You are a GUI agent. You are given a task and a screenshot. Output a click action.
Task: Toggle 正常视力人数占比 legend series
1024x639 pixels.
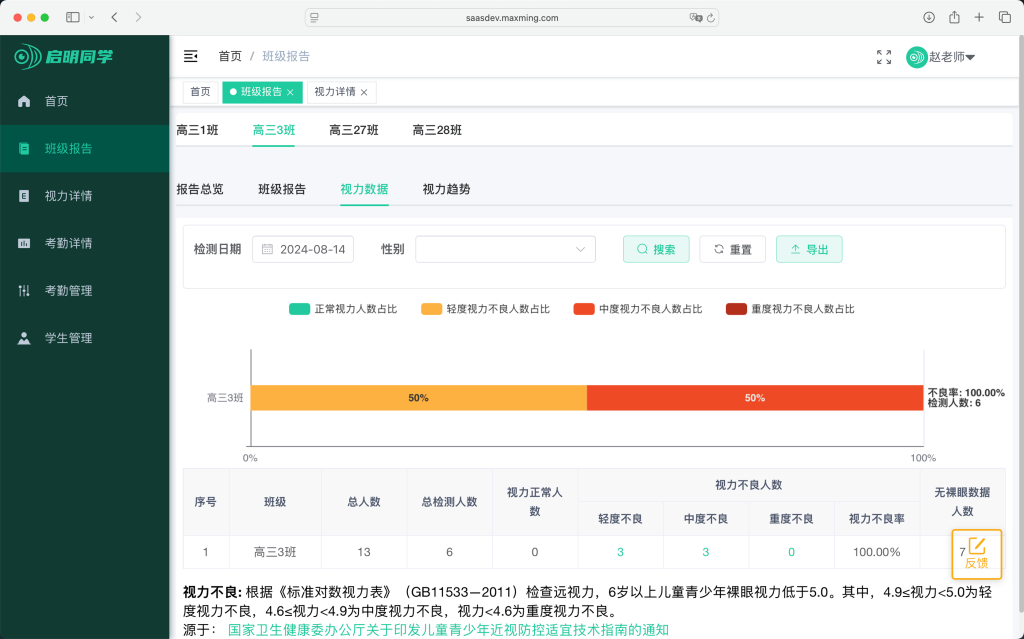click(x=343, y=309)
